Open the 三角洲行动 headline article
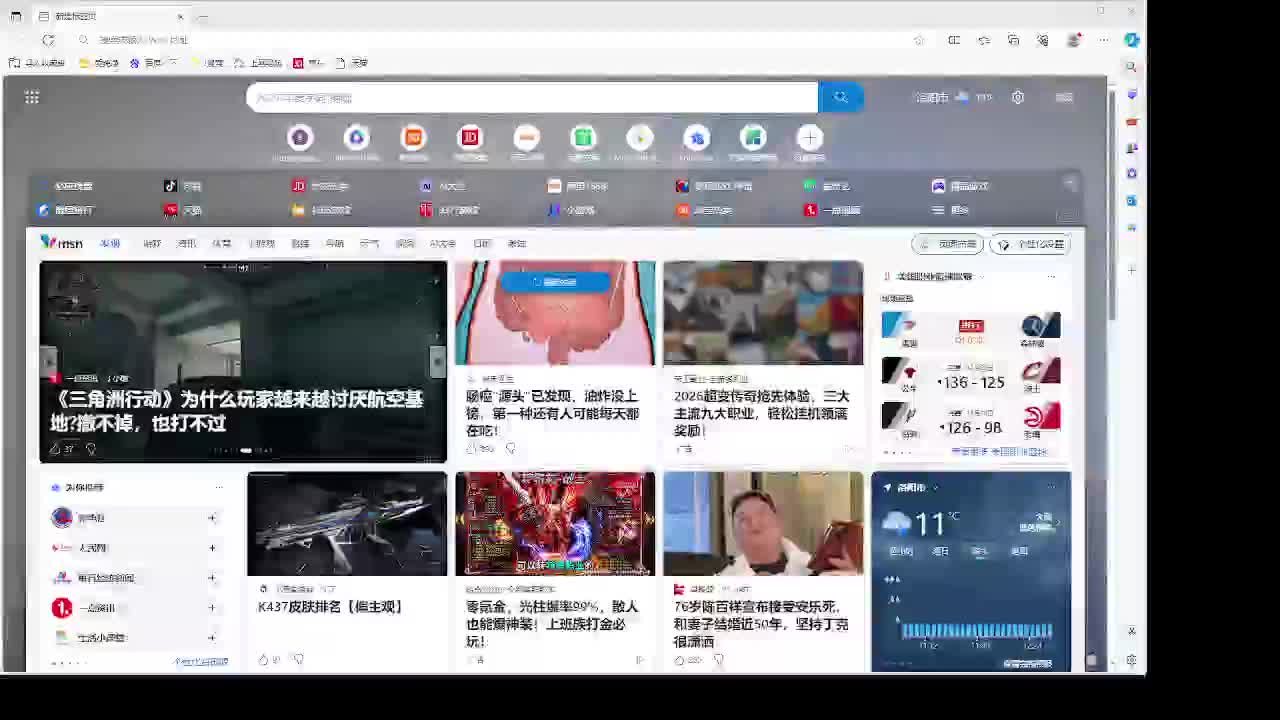The width and height of the screenshot is (1280, 720). (237, 410)
